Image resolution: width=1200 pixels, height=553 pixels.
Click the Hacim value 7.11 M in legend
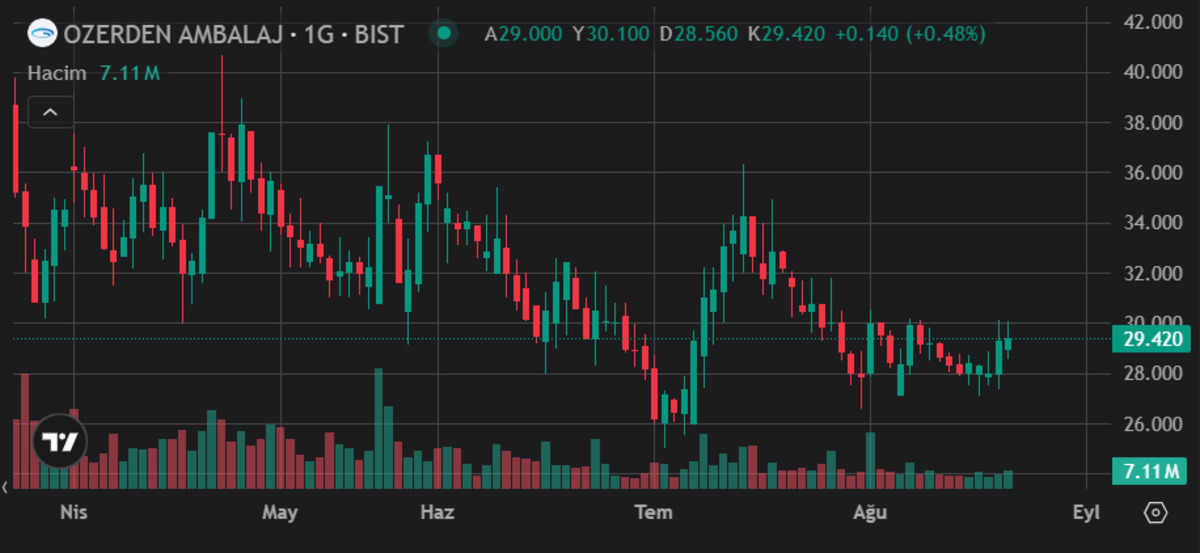coord(129,73)
